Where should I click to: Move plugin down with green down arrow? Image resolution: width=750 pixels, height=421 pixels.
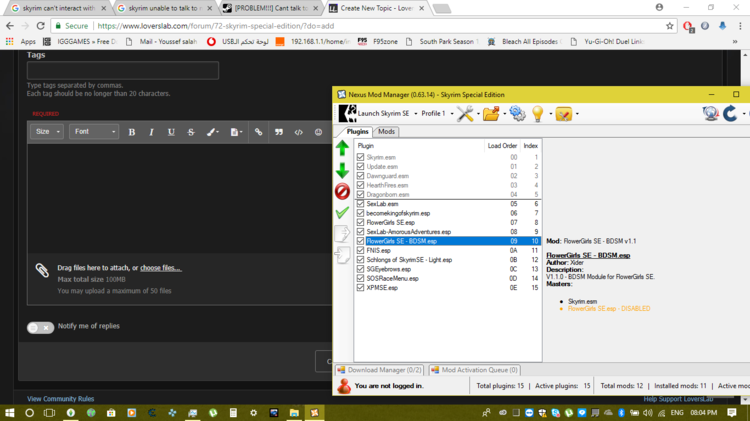coord(342,170)
